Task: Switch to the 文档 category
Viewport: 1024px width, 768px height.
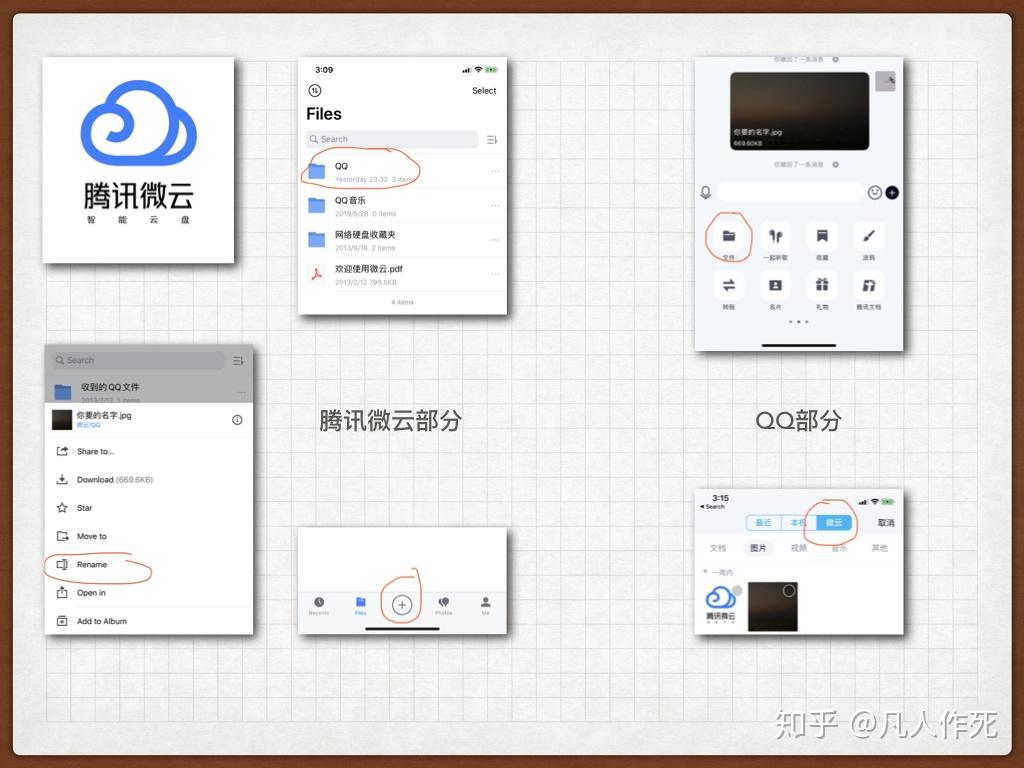Action: pyautogui.click(x=718, y=548)
